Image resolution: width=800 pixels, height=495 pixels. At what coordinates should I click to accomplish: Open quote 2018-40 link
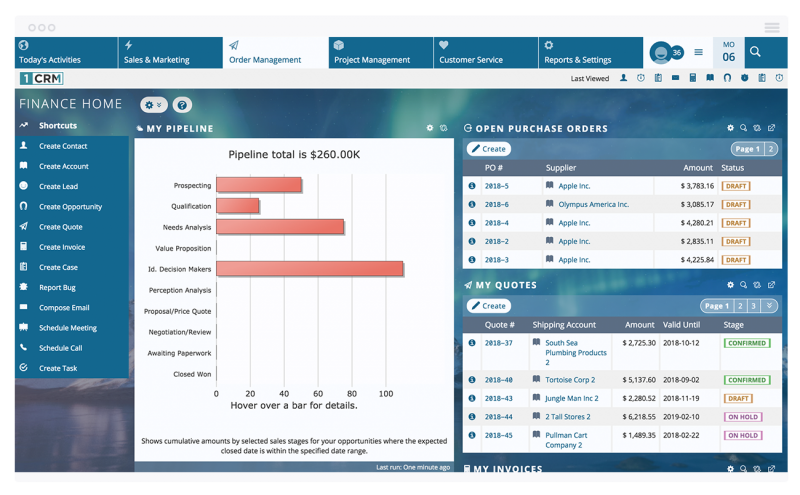click(x=498, y=380)
